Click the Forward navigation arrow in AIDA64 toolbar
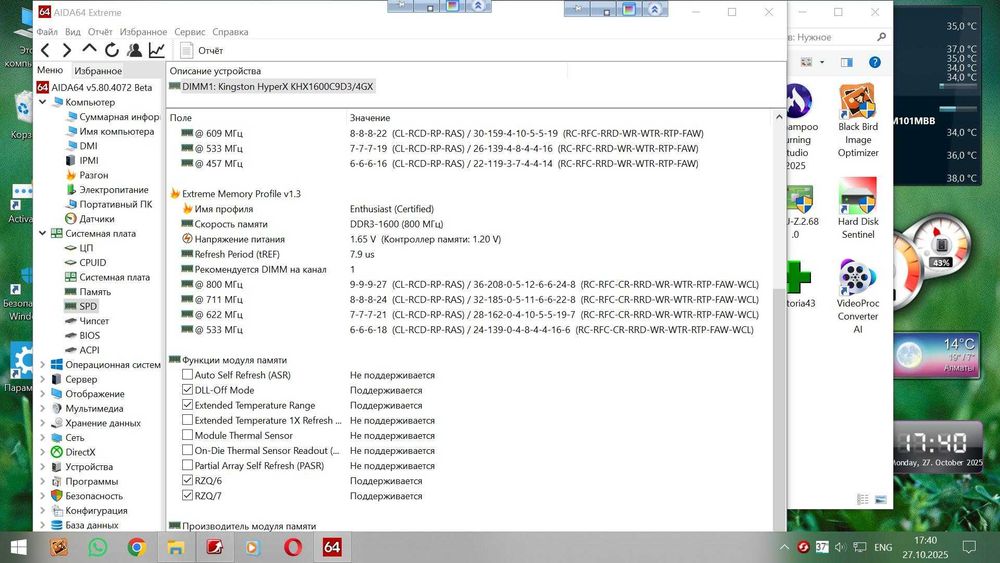This screenshot has width=1000, height=563. pyautogui.click(x=66, y=50)
